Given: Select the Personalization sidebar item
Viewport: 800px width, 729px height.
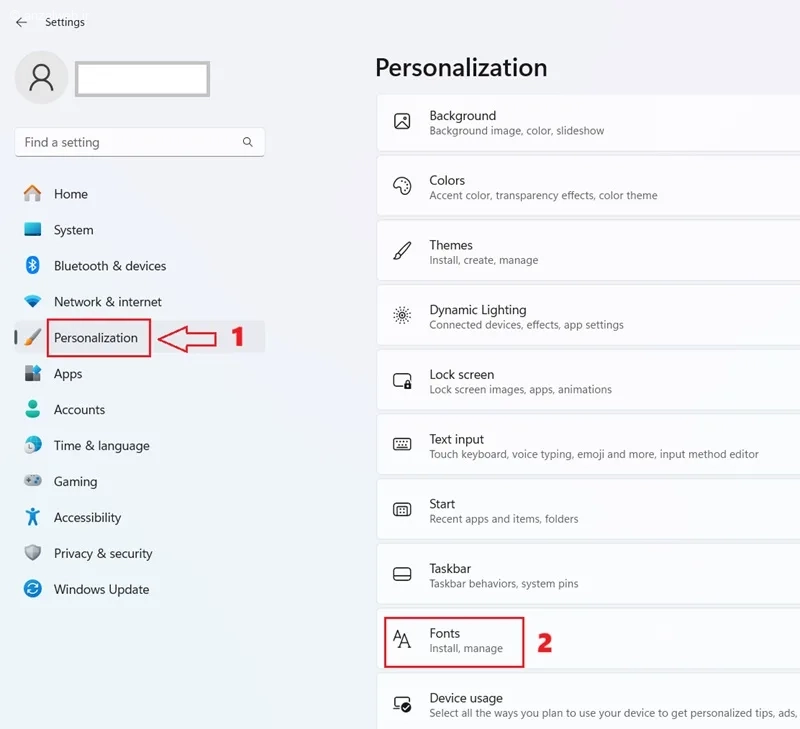Looking at the screenshot, I should pos(139,337).
